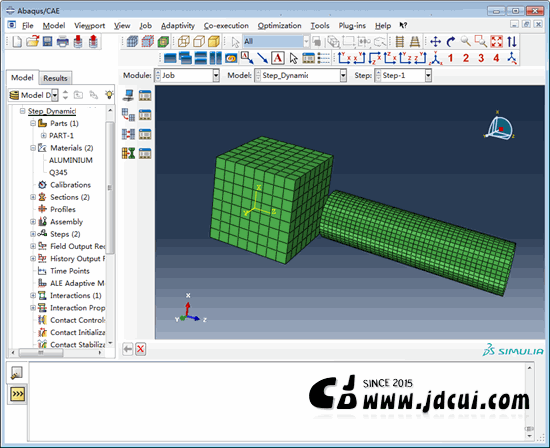Image resolution: width=550 pixels, height=448 pixels.
Task: Open the Job Manager icon
Action: (145, 95)
